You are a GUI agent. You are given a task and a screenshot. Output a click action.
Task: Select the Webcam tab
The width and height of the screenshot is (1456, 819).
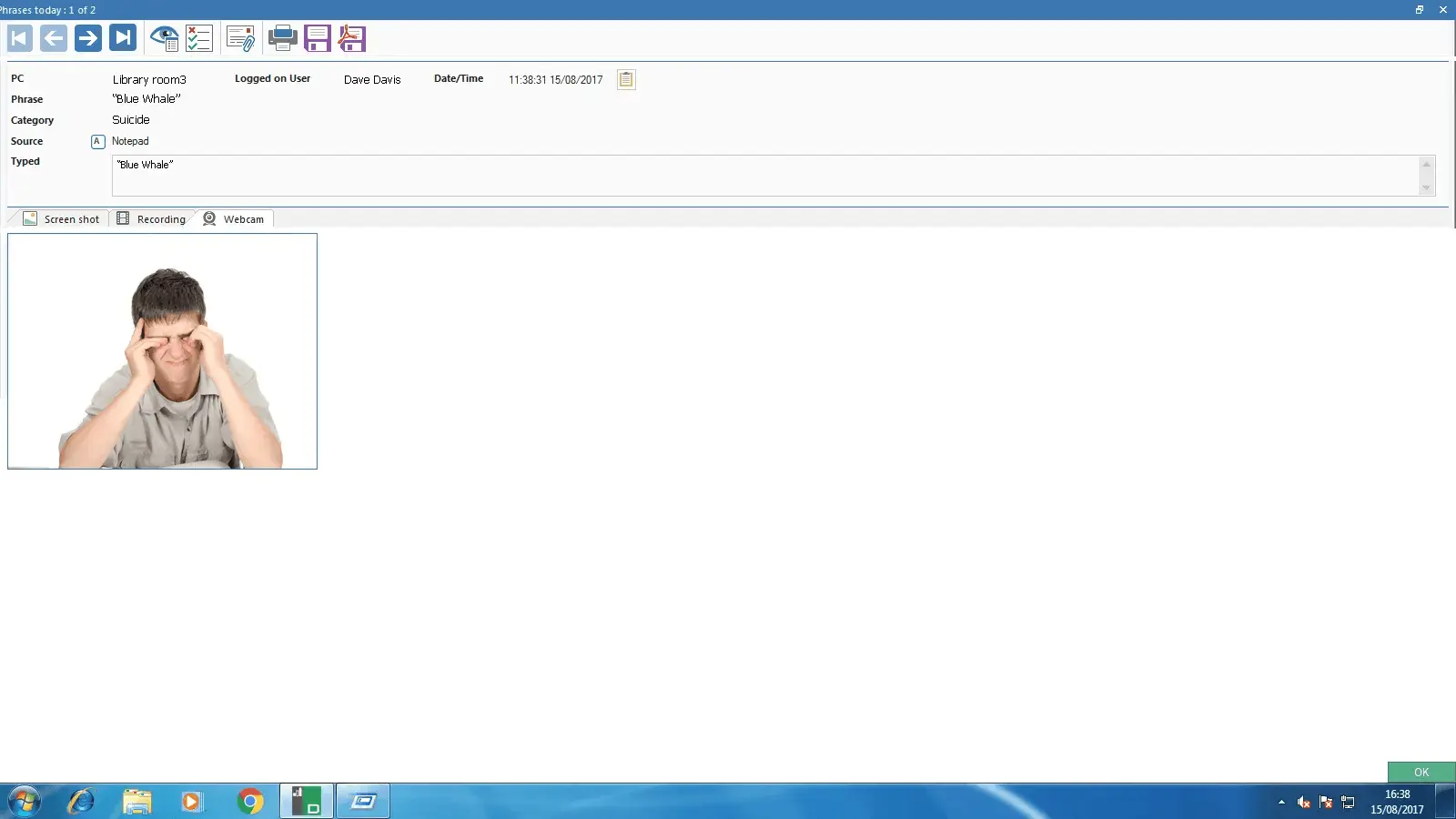point(235,219)
